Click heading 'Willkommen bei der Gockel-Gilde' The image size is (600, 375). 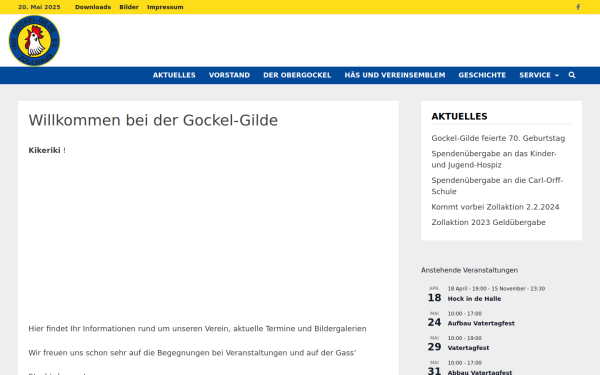point(153,120)
